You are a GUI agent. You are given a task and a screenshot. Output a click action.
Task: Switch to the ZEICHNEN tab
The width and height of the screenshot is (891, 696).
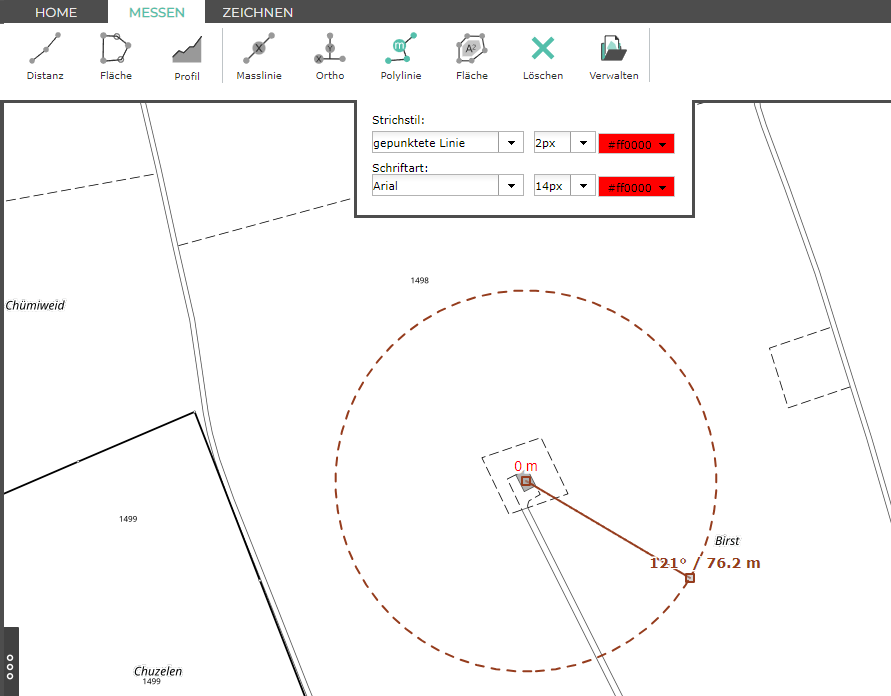point(257,12)
